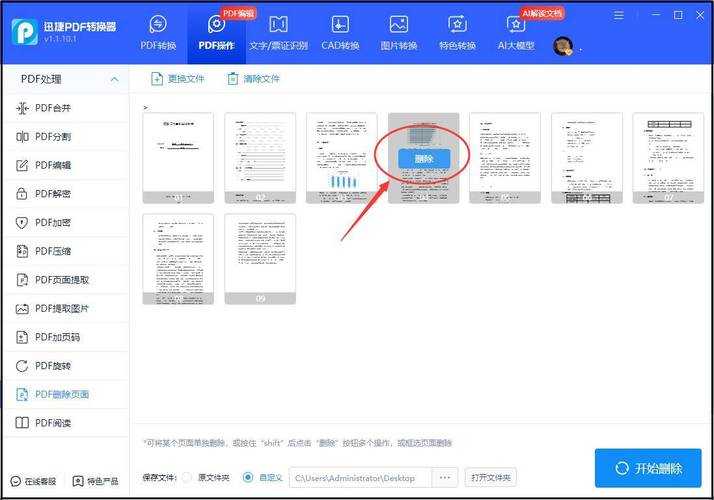714x500 pixels.
Task: Click 开始删除 button
Action: [x=648, y=468]
